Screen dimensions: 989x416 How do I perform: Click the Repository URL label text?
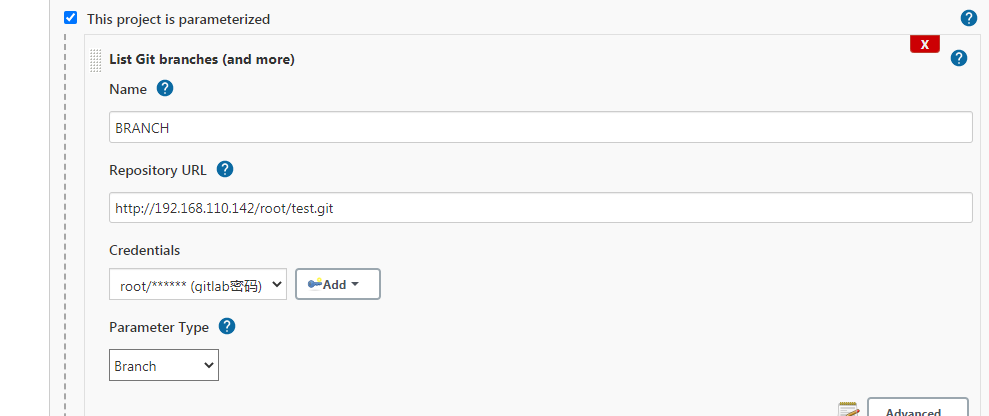click(x=158, y=170)
